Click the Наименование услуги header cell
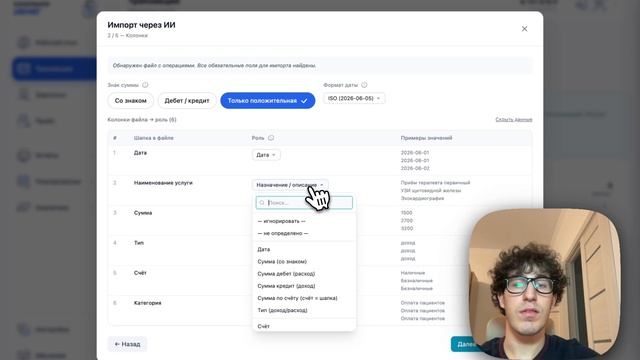The width and height of the screenshot is (640, 360). pyautogui.click(x=163, y=183)
